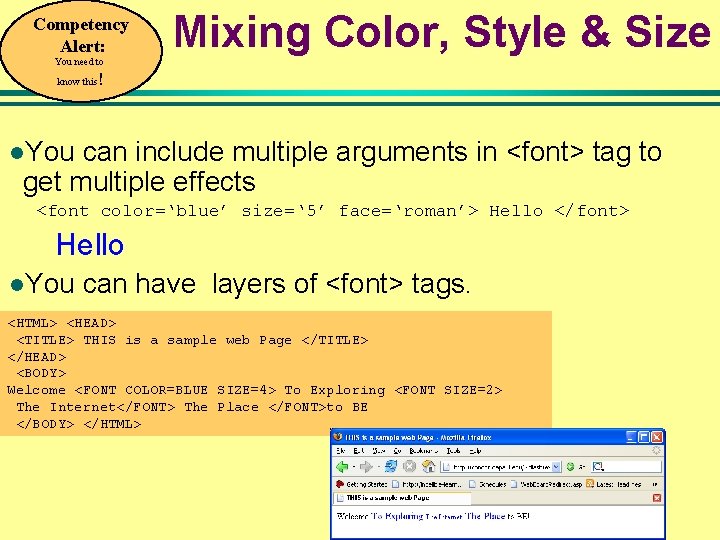The width and height of the screenshot is (720, 540).
Task: Open the Edit menu in Firefox
Action: [x=359, y=451]
